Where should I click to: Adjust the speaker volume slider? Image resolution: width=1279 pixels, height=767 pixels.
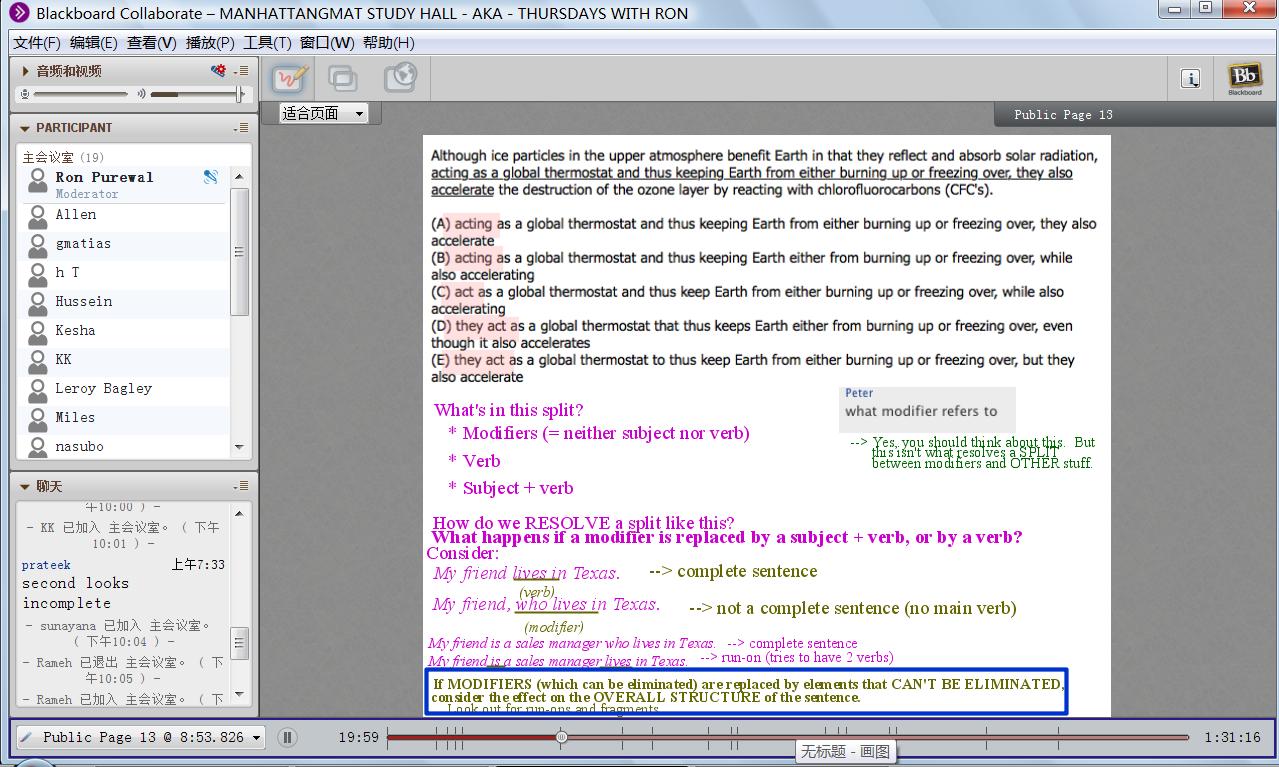[x=197, y=94]
